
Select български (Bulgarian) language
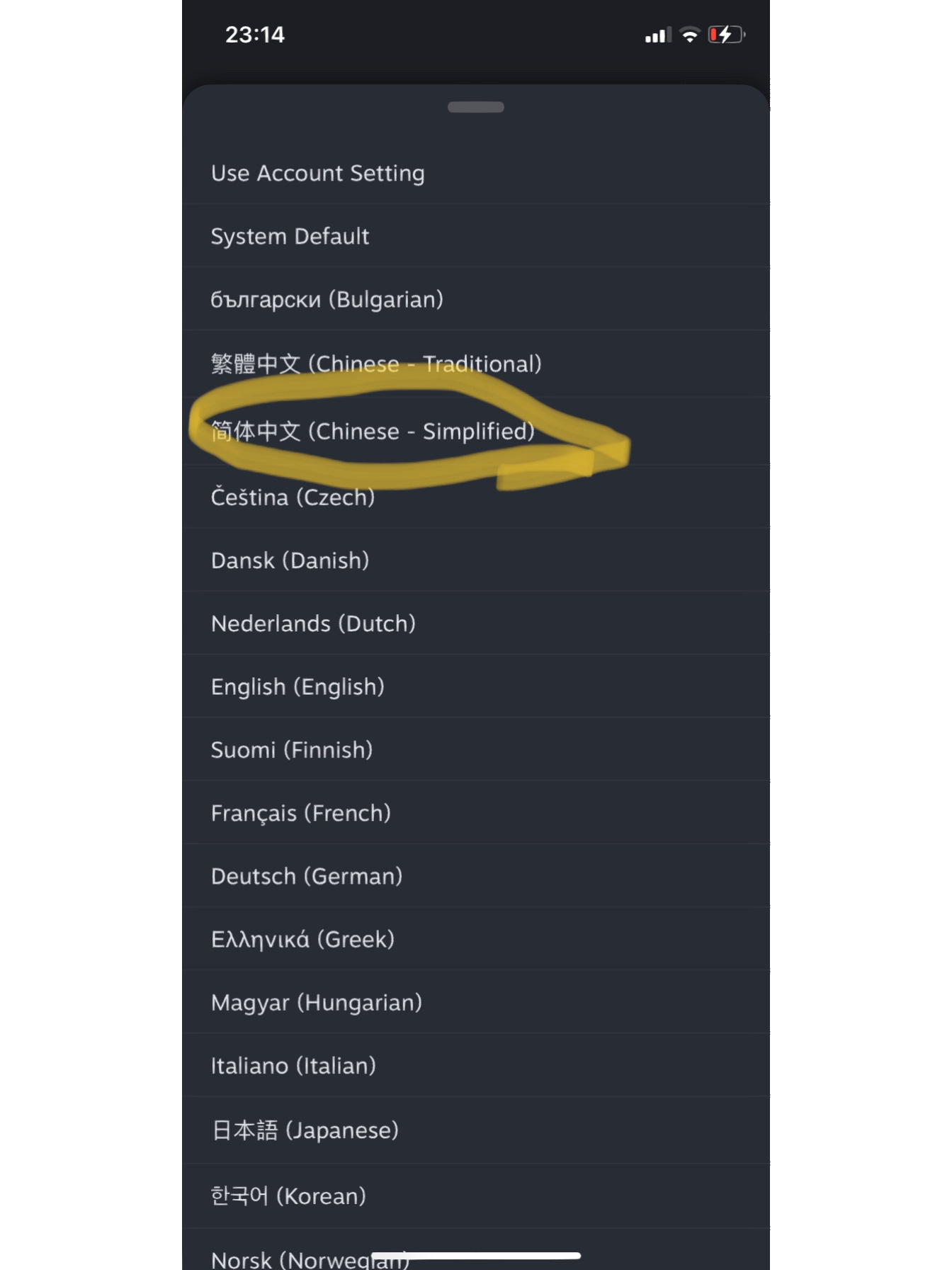click(x=476, y=299)
